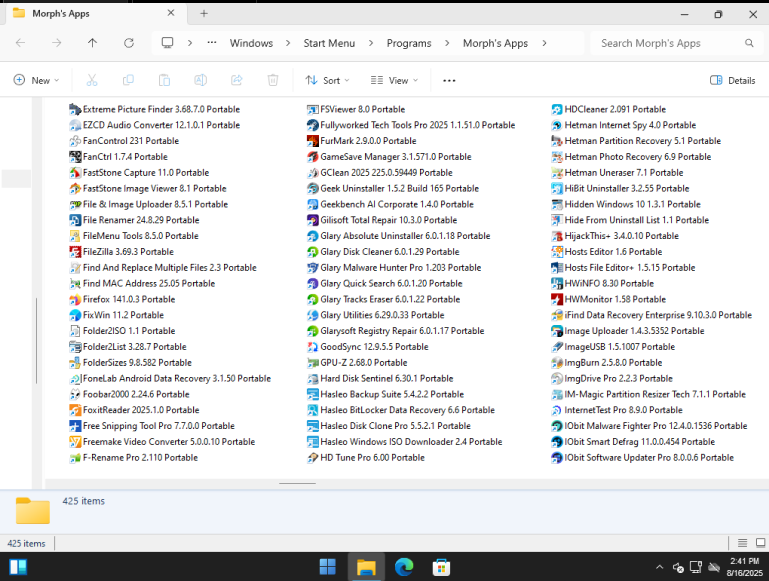
Task: Select Geek Uninstaller 1.5.2 Build 165 Portable
Action: tap(393, 189)
